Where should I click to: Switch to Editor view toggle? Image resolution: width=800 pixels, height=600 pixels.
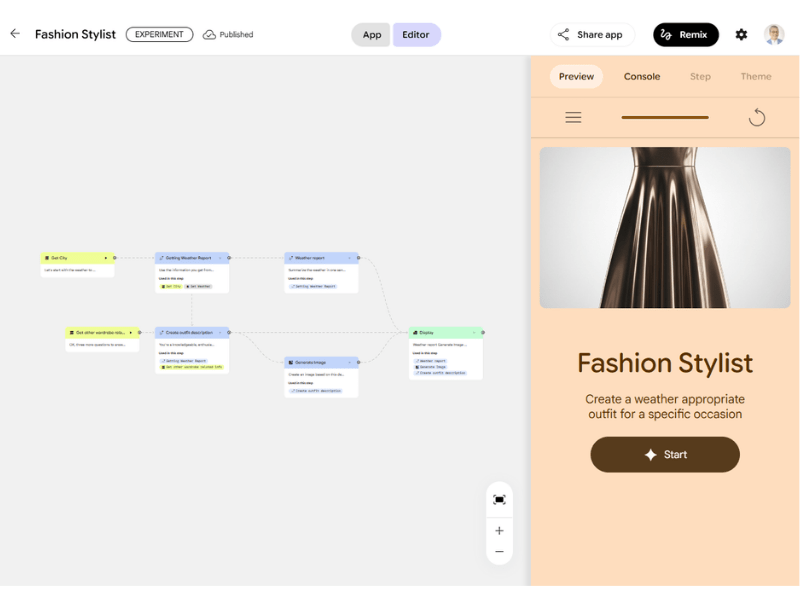416,35
